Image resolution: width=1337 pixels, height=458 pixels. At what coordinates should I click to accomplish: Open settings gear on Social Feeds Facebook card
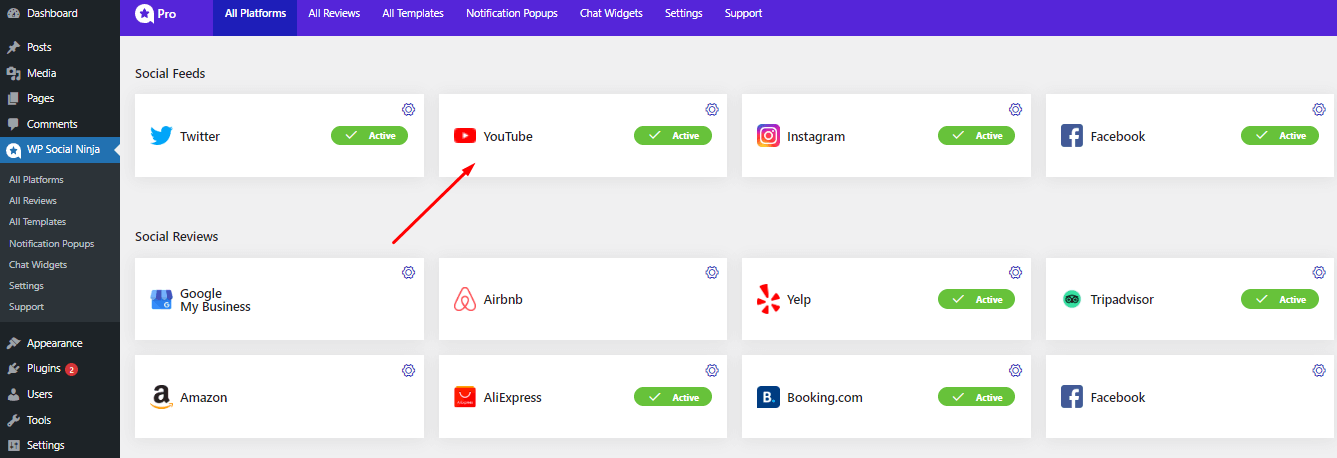click(x=1319, y=109)
